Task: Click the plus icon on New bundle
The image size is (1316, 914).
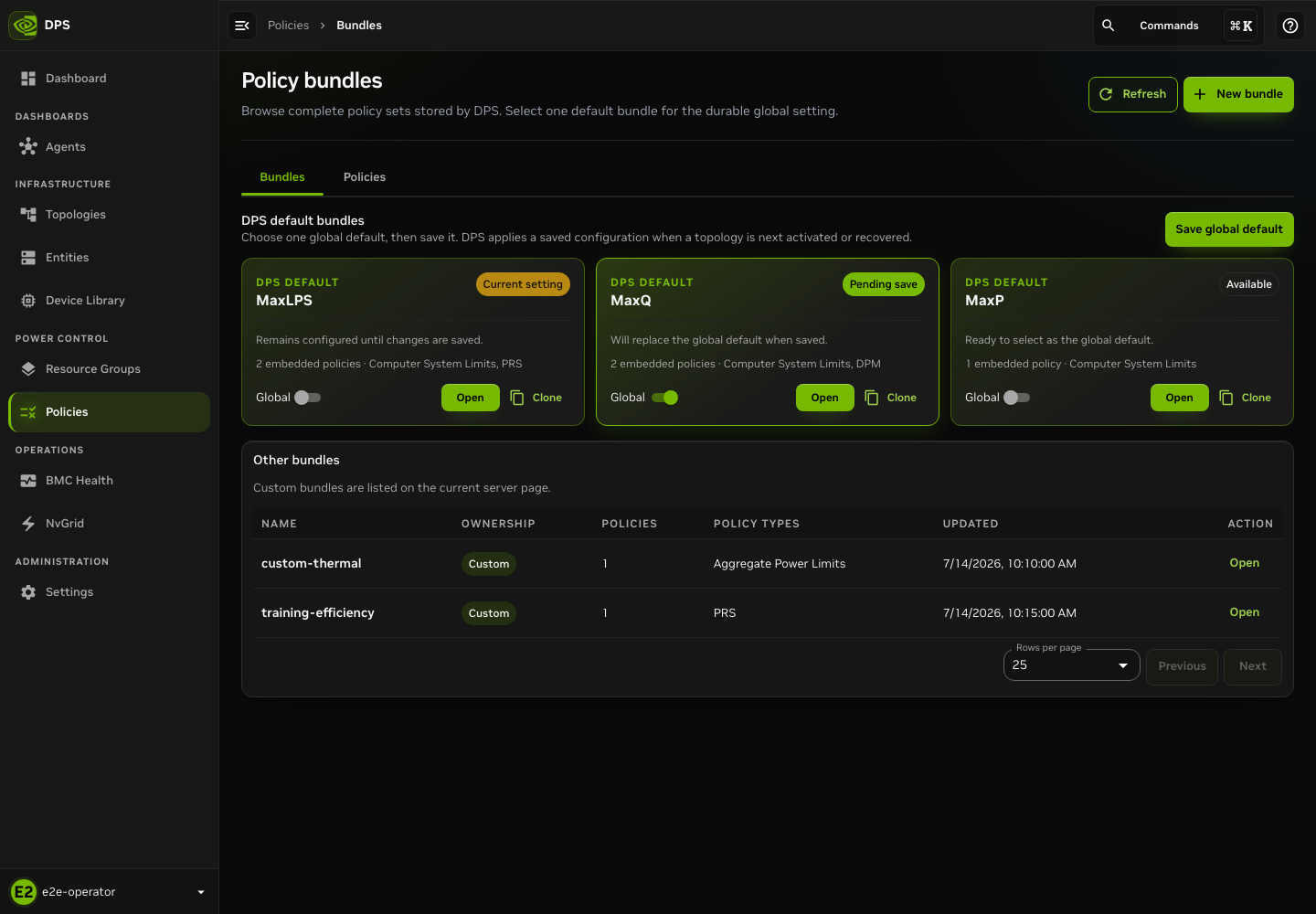Action: click(x=1200, y=94)
